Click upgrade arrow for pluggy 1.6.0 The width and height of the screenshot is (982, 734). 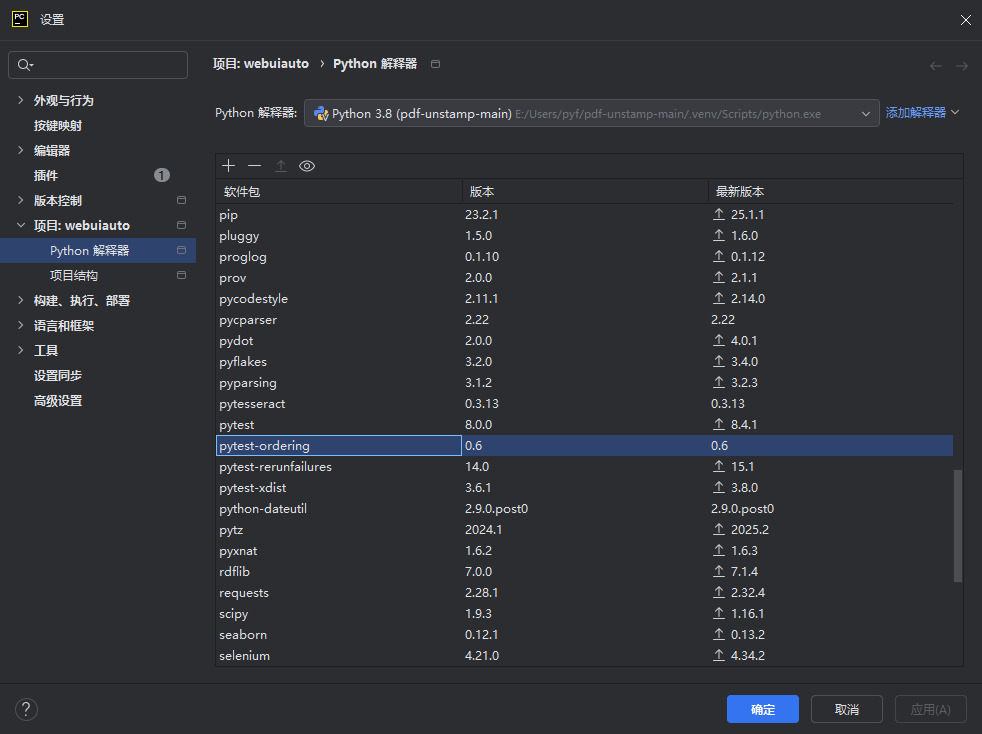719,235
